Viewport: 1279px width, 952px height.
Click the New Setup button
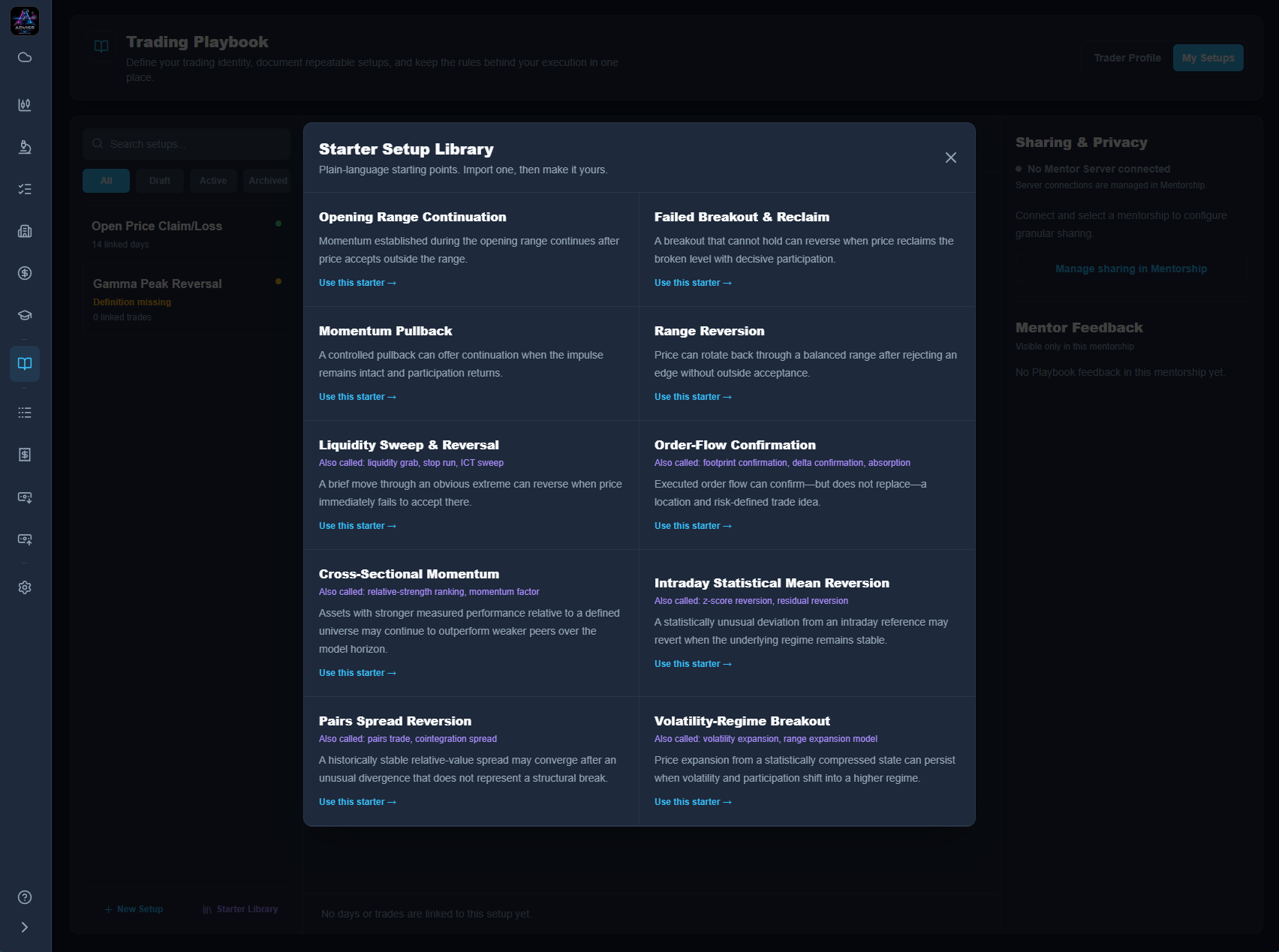(x=134, y=909)
